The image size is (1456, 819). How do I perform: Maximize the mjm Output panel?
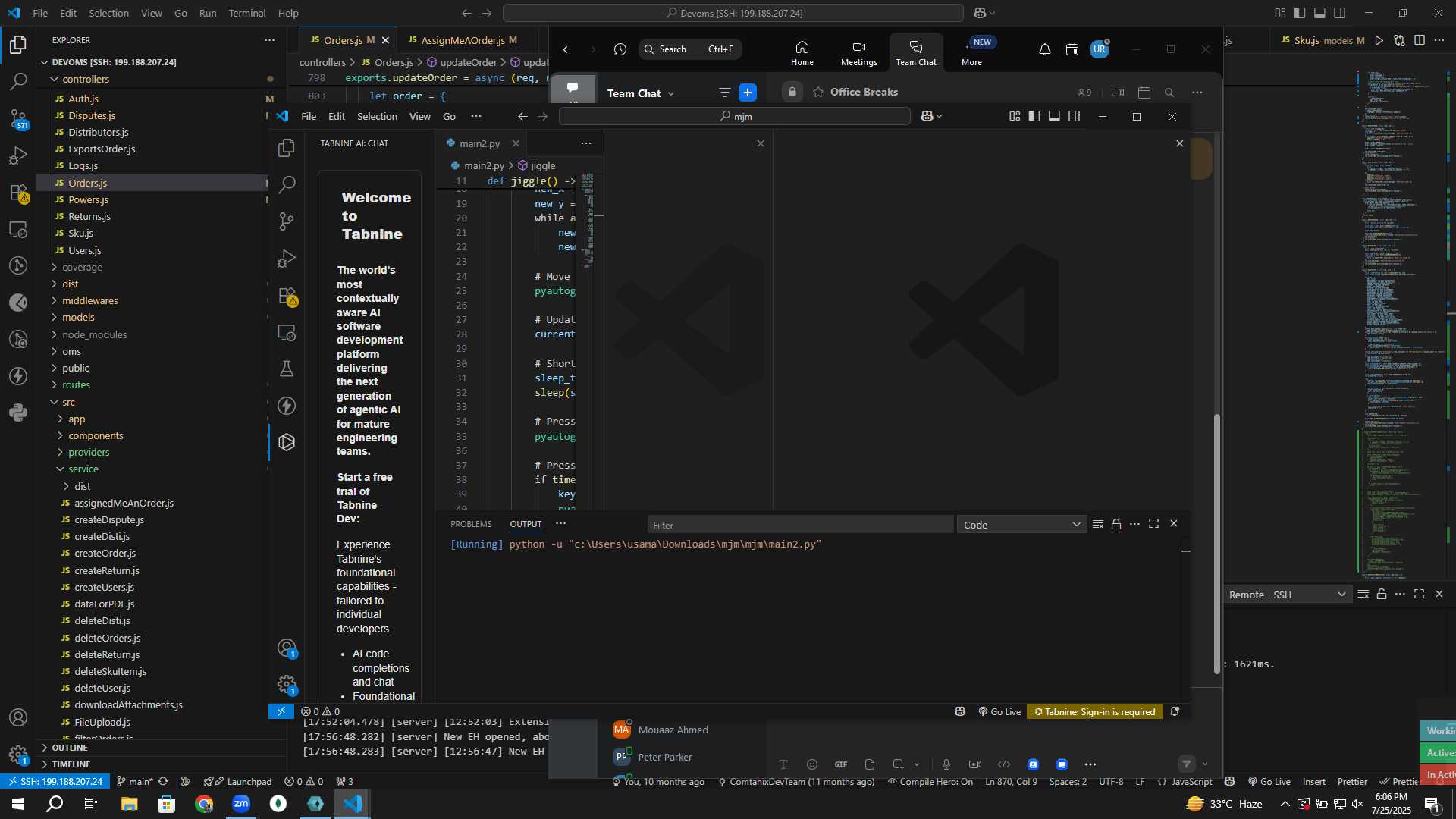pyautogui.click(x=1153, y=524)
